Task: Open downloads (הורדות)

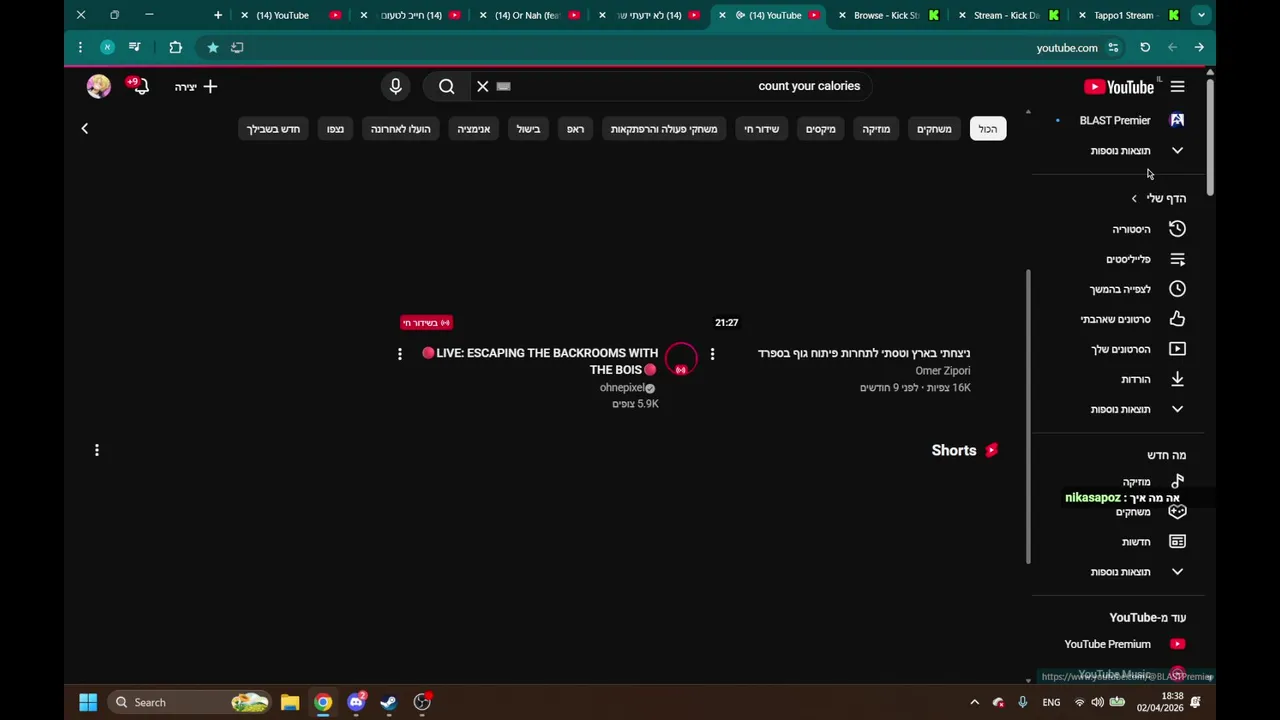Action: point(1120,379)
